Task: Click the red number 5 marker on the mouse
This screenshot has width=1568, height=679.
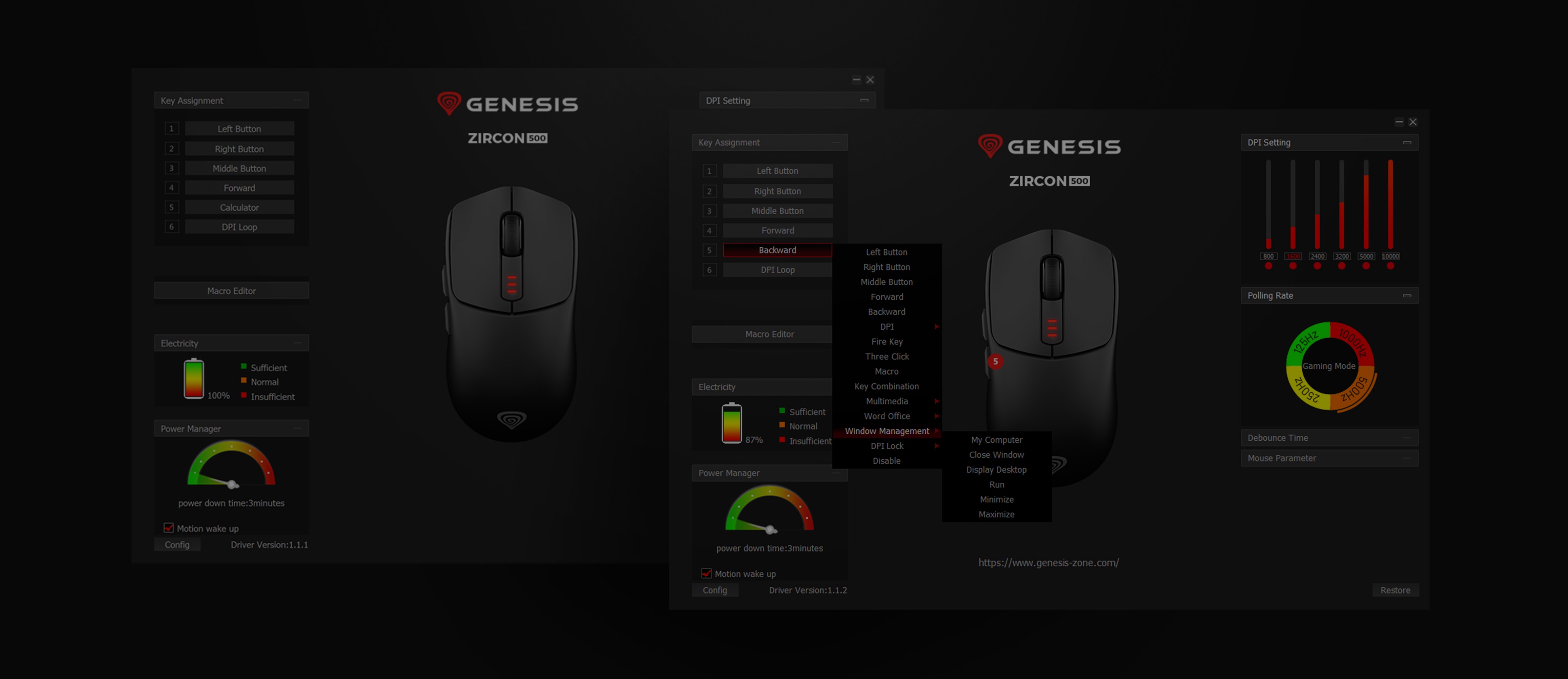Action: (x=995, y=362)
